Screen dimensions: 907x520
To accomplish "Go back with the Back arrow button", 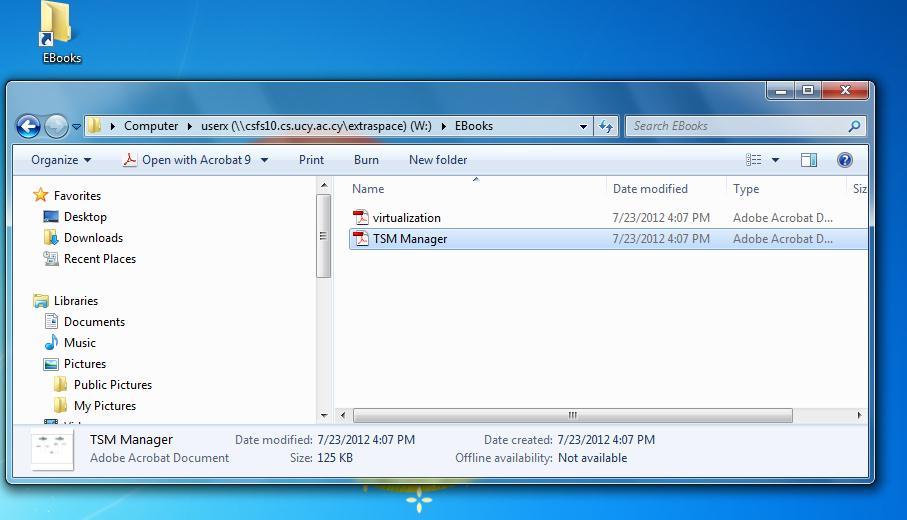I will (28, 126).
